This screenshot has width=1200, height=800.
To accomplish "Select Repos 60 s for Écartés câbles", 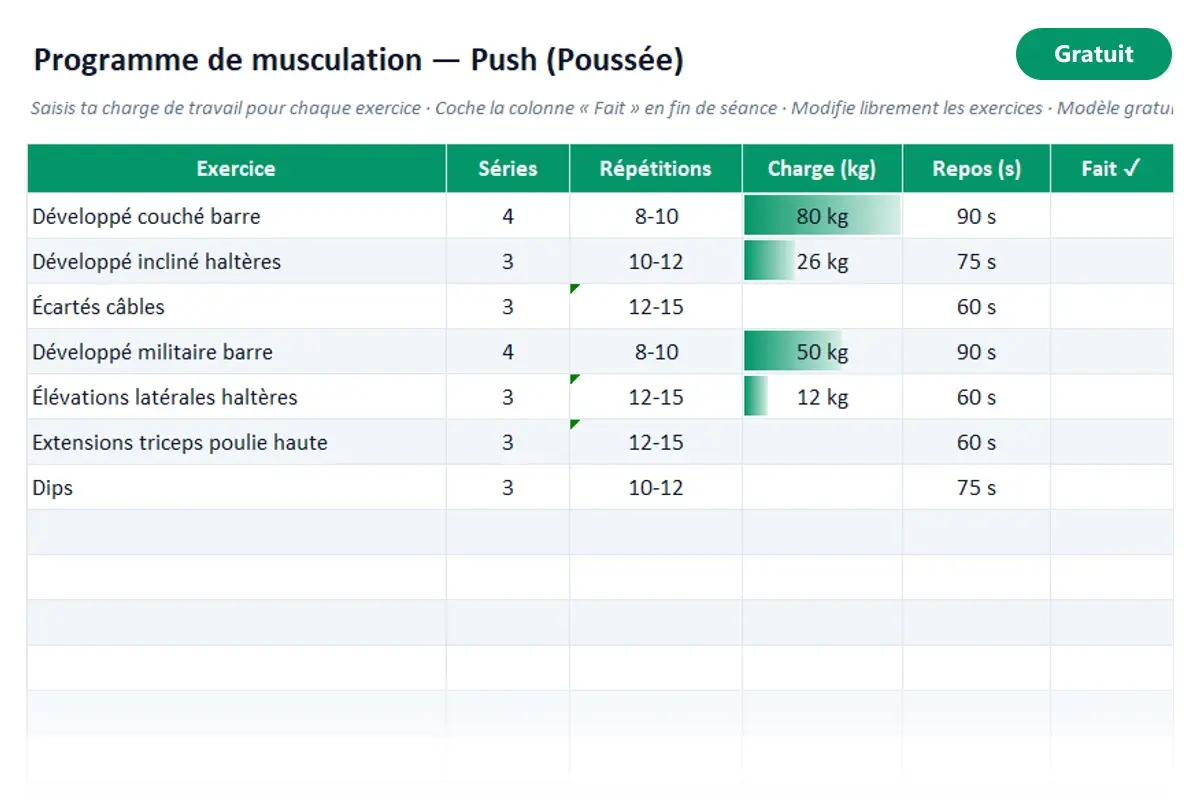I will [x=976, y=306].
